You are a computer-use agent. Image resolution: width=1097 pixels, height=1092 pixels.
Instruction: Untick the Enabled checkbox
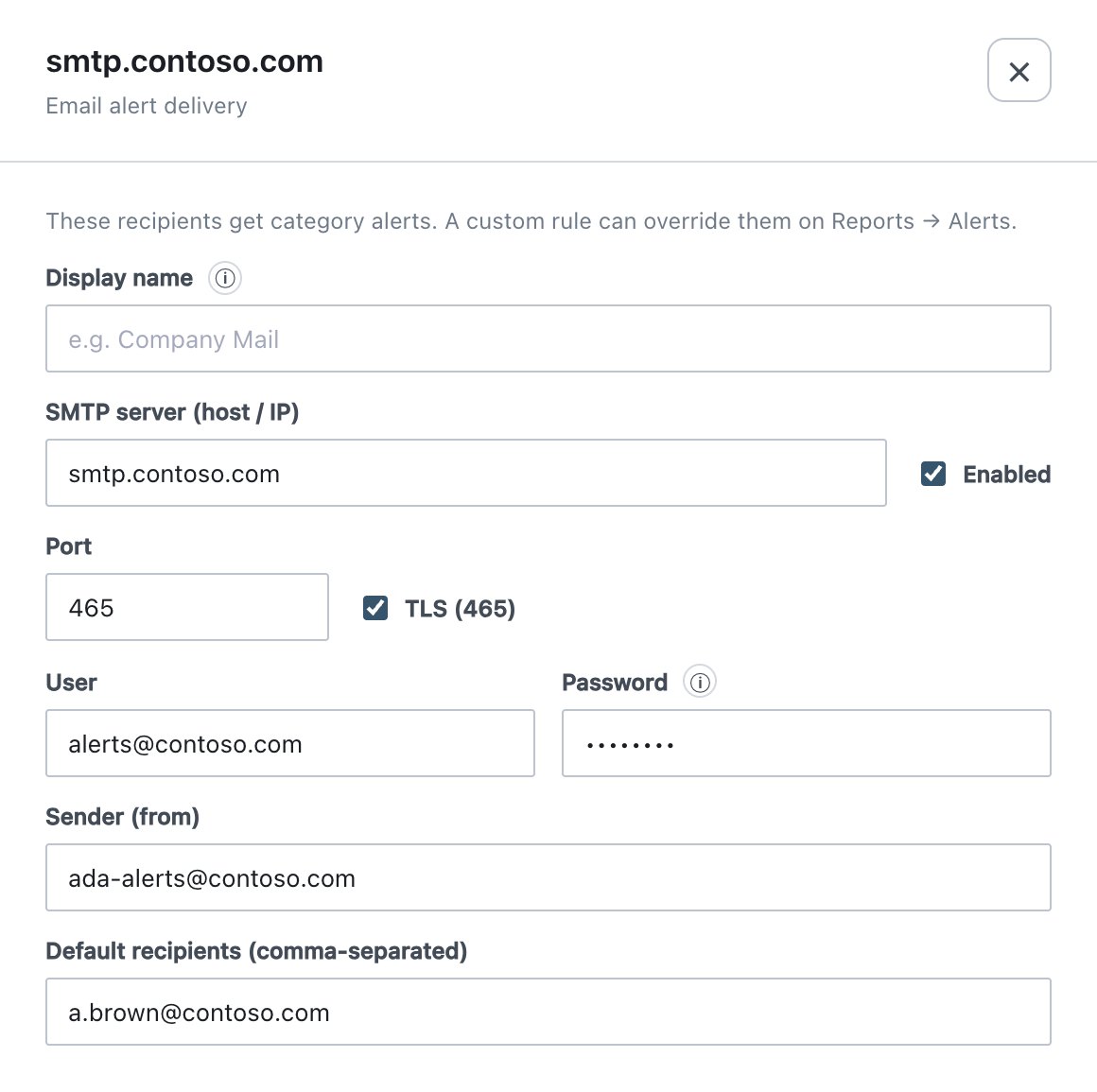click(933, 475)
